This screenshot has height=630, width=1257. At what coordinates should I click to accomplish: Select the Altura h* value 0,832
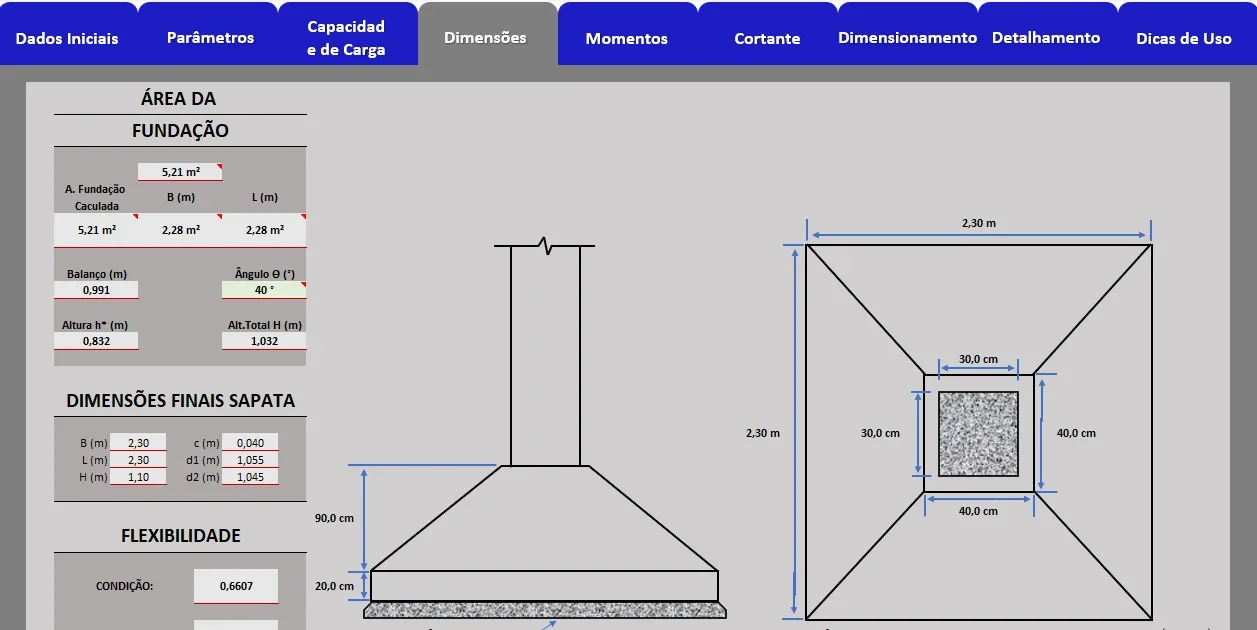(96, 341)
